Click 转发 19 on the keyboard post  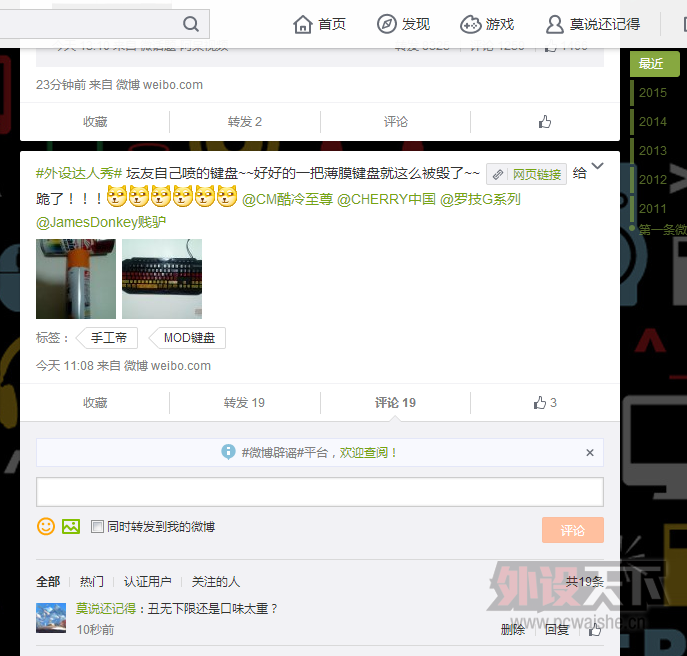point(244,403)
